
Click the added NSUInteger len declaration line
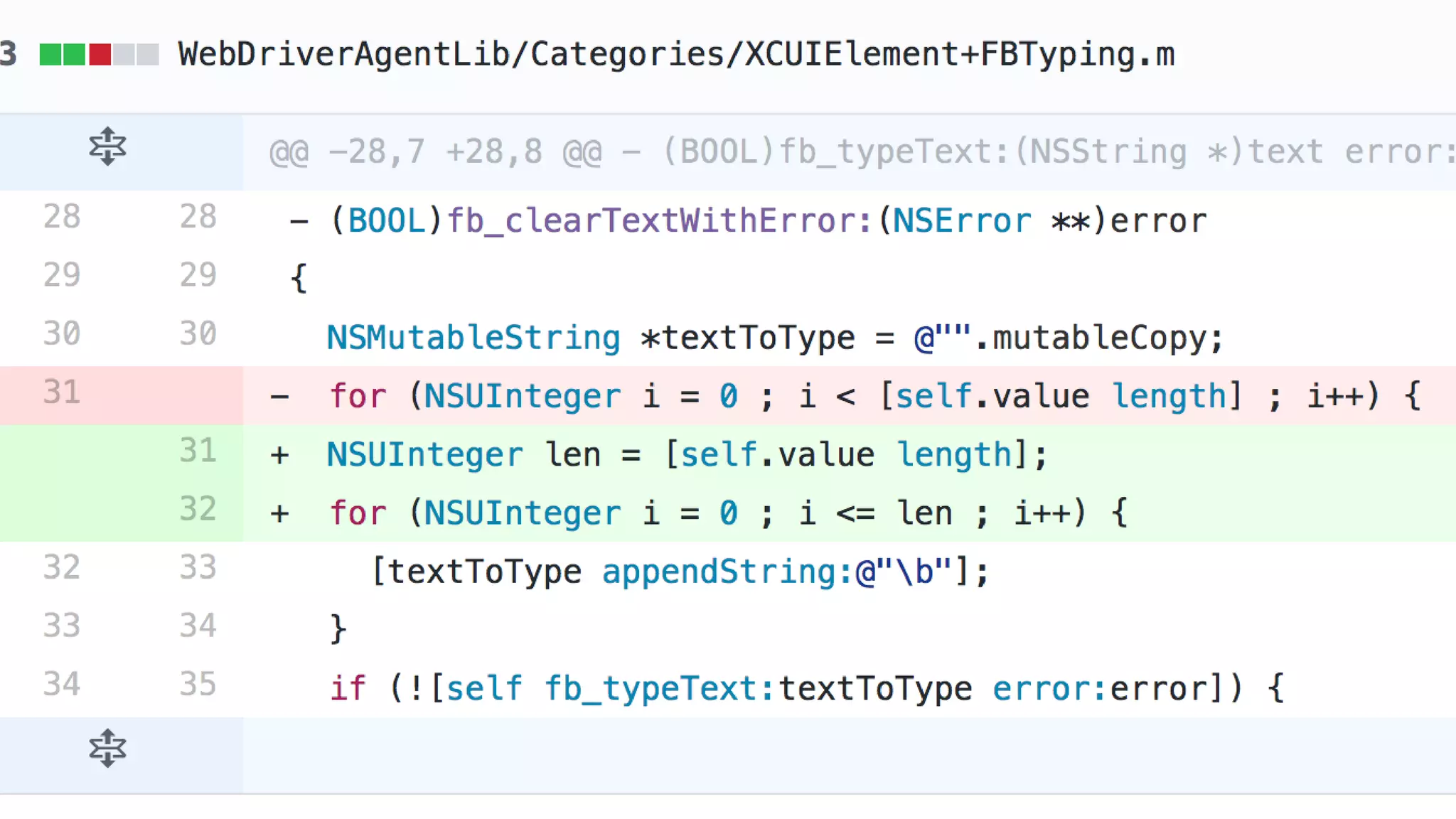coord(686,454)
